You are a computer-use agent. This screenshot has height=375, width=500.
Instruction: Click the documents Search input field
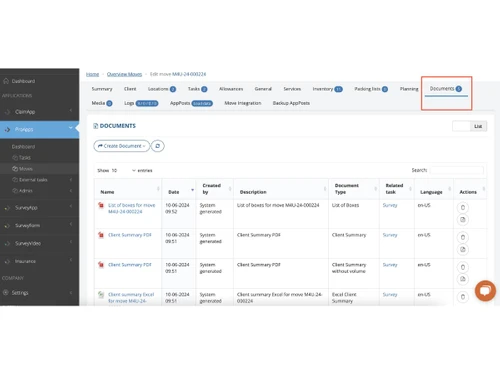(457, 170)
